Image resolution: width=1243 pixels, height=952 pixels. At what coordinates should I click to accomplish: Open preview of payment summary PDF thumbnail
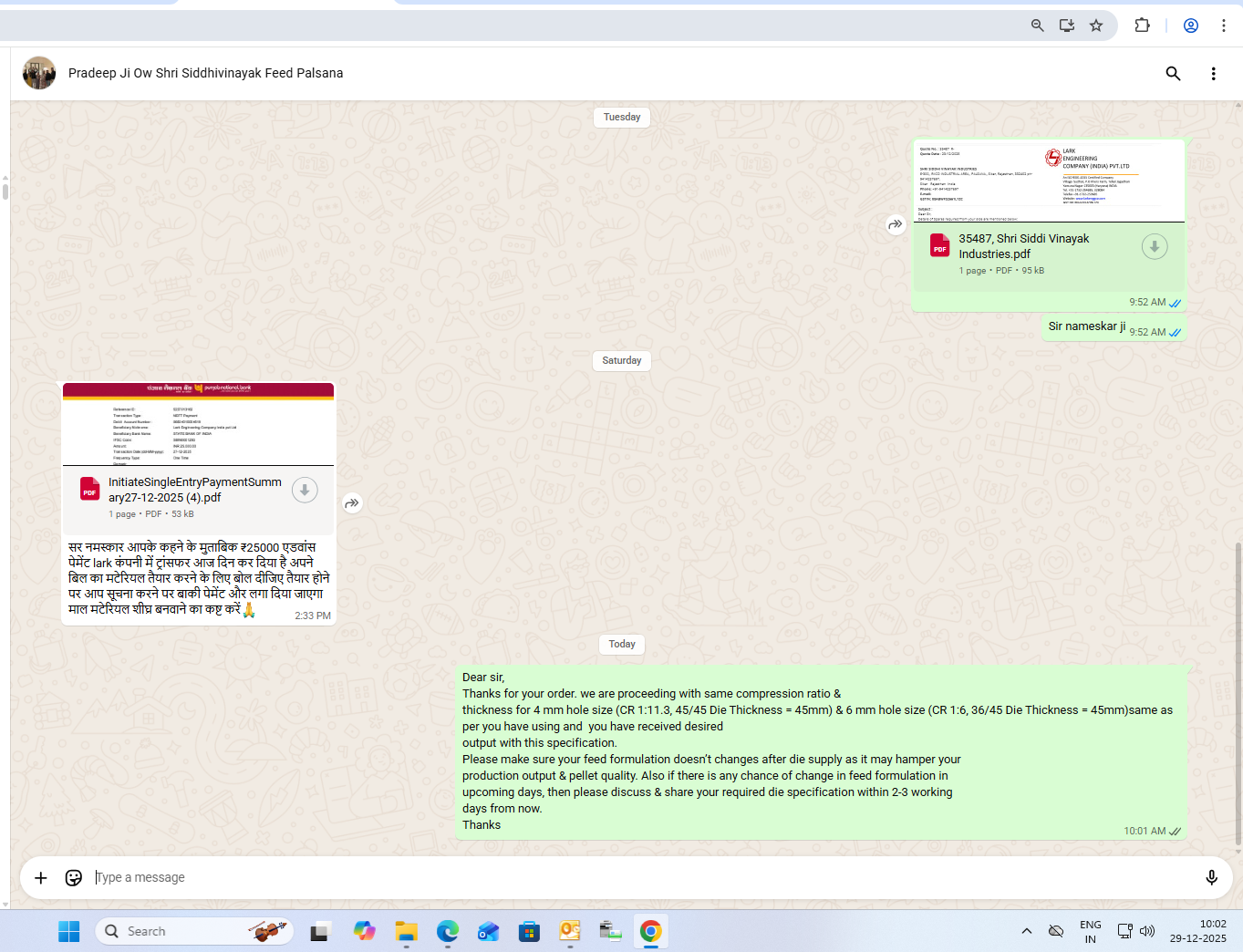[x=198, y=425]
